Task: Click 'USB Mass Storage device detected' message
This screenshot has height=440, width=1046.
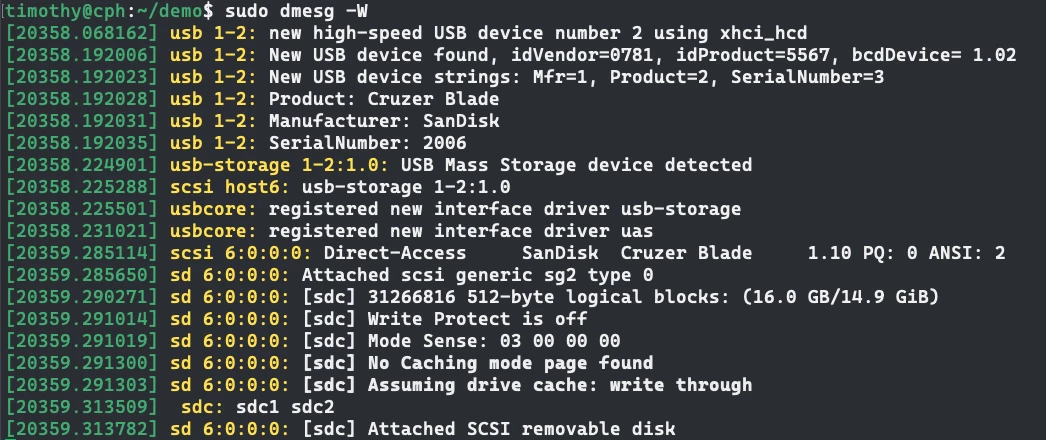Action: (576, 165)
